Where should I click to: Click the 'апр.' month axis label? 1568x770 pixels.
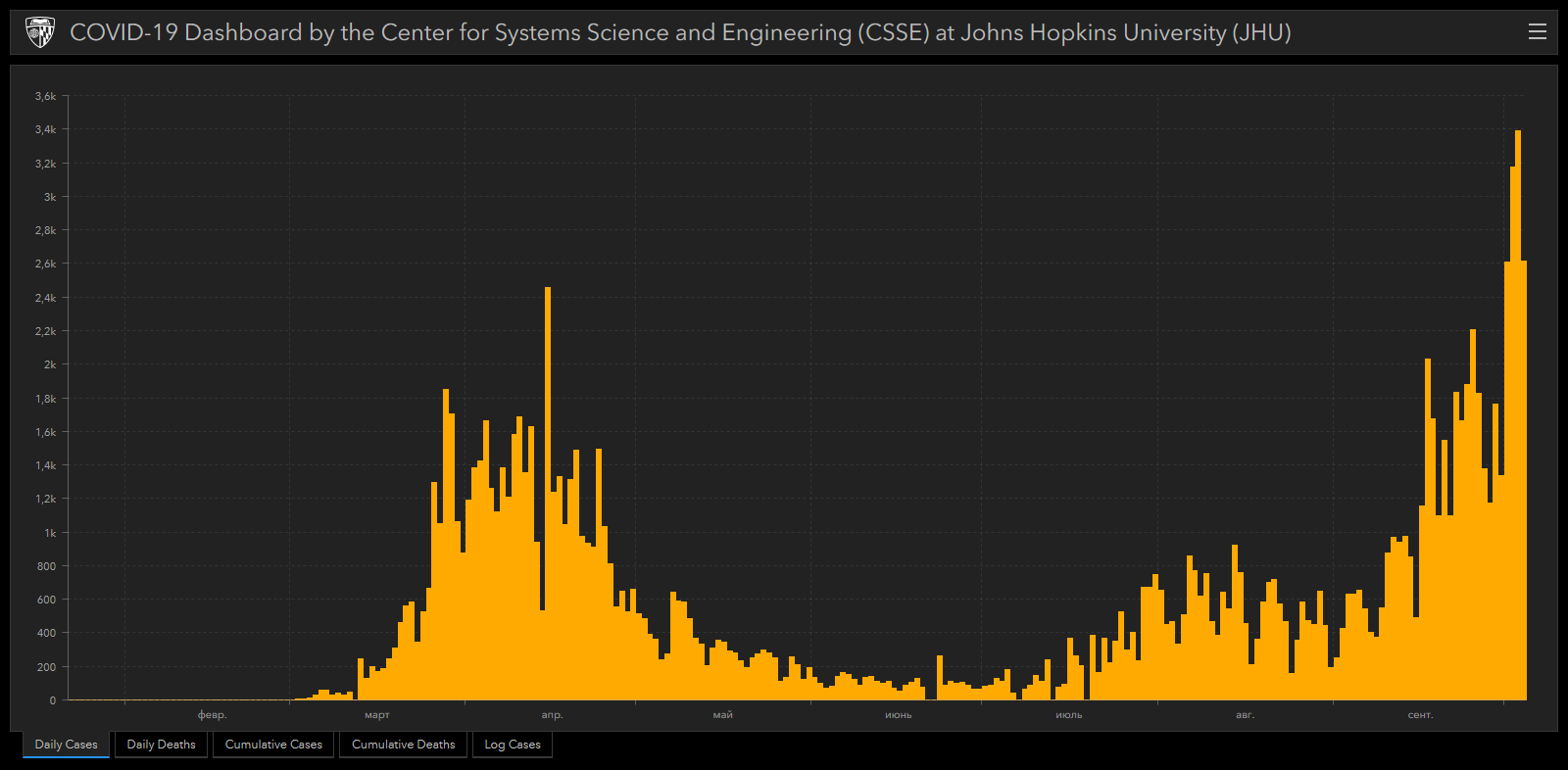553,715
